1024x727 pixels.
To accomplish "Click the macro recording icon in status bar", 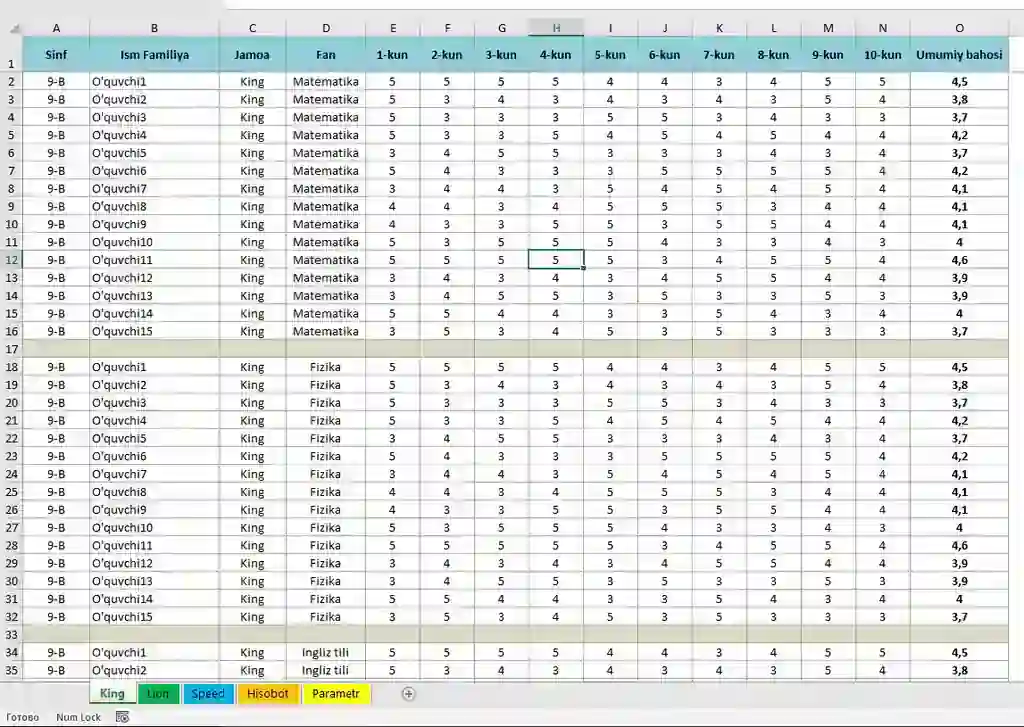I will 122,717.
